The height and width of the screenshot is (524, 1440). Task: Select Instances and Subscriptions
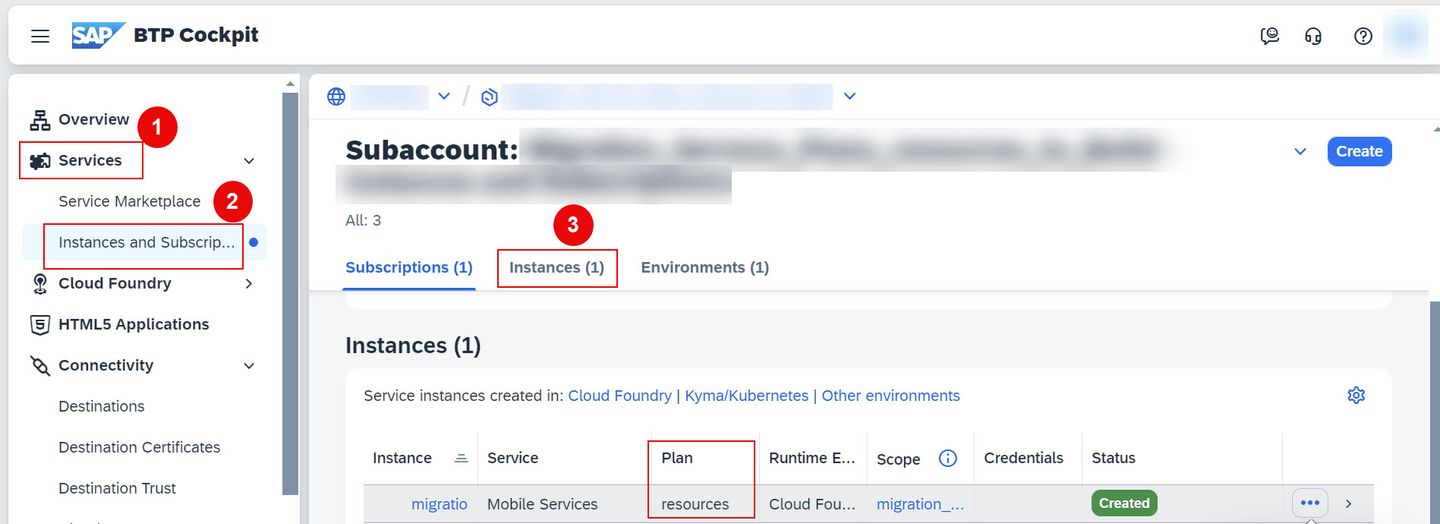point(147,243)
